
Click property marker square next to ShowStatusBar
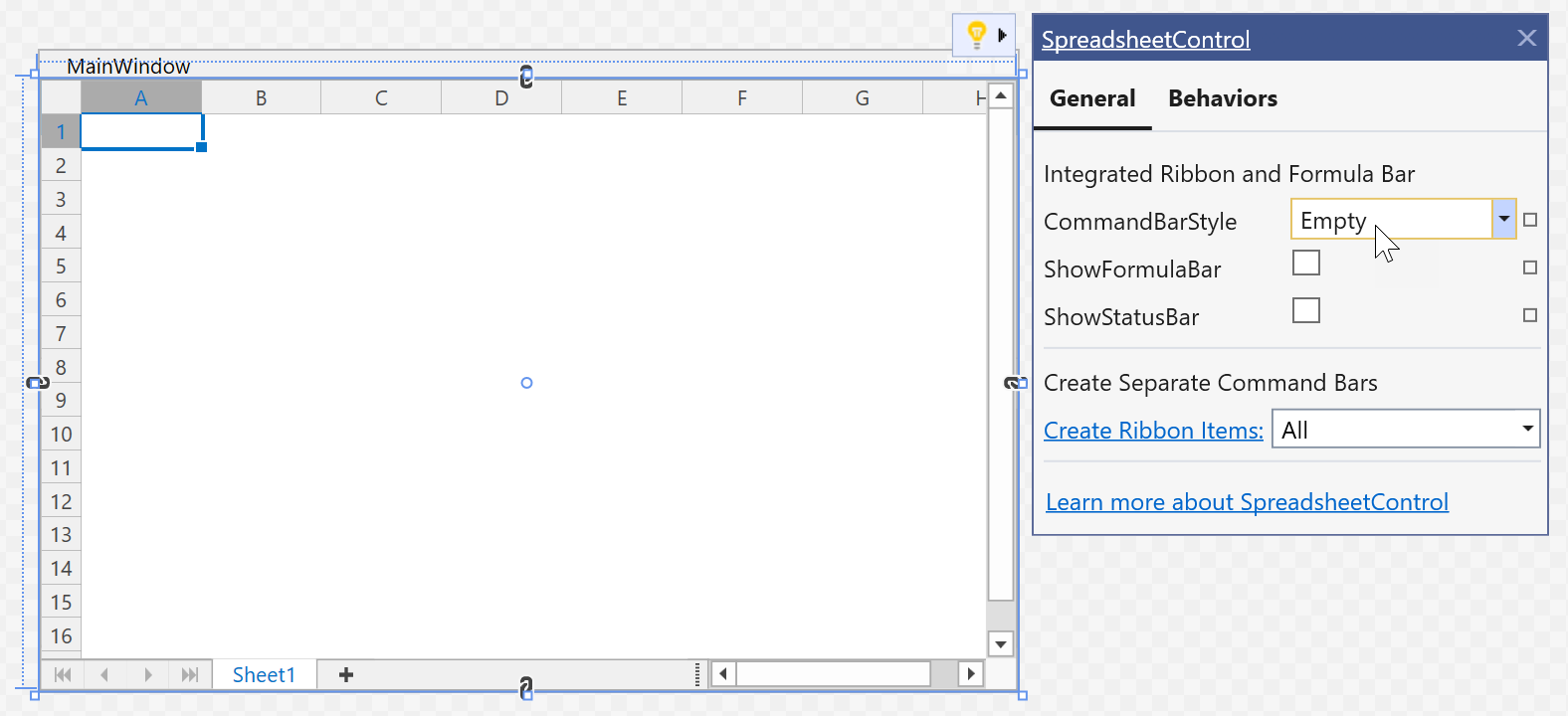tap(1530, 315)
